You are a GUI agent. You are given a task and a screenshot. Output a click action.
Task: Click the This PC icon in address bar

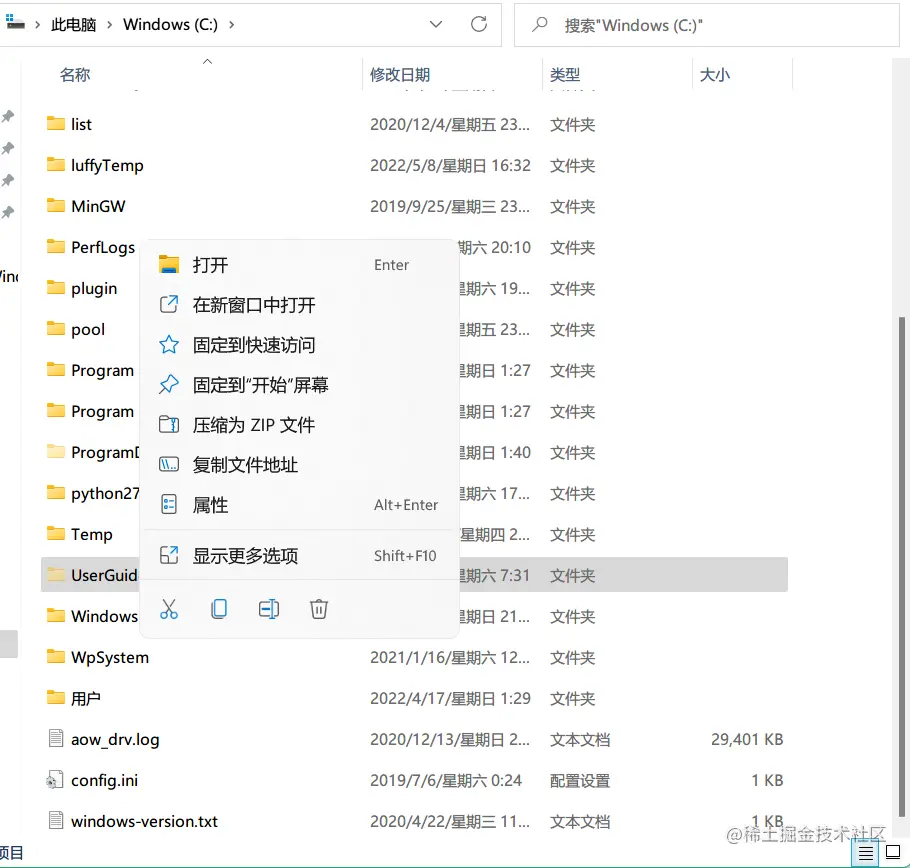15,23
